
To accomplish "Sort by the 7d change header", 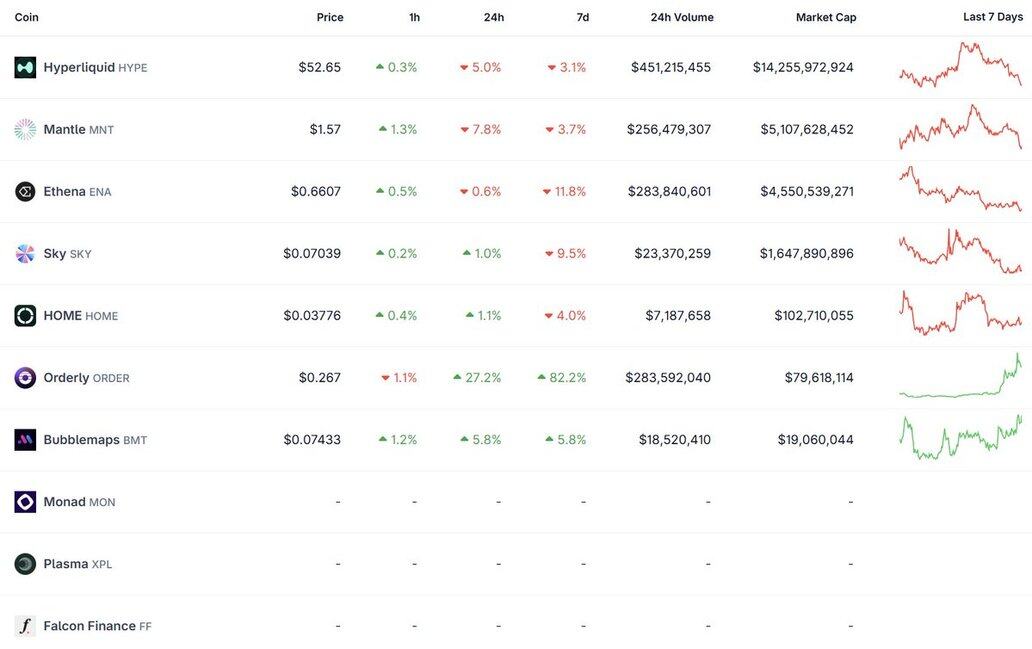I will pos(582,17).
